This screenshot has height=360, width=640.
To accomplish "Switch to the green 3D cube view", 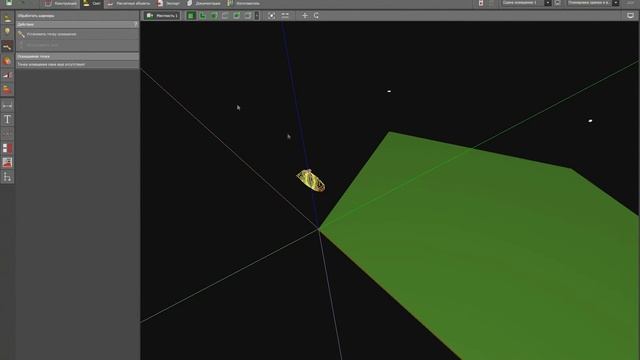I will click(x=214, y=16).
